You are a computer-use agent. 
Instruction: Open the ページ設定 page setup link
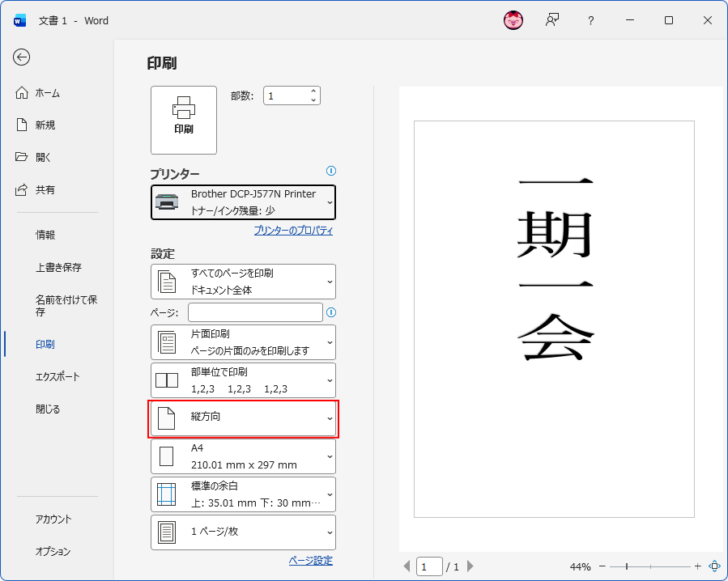(x=311, y=561)
